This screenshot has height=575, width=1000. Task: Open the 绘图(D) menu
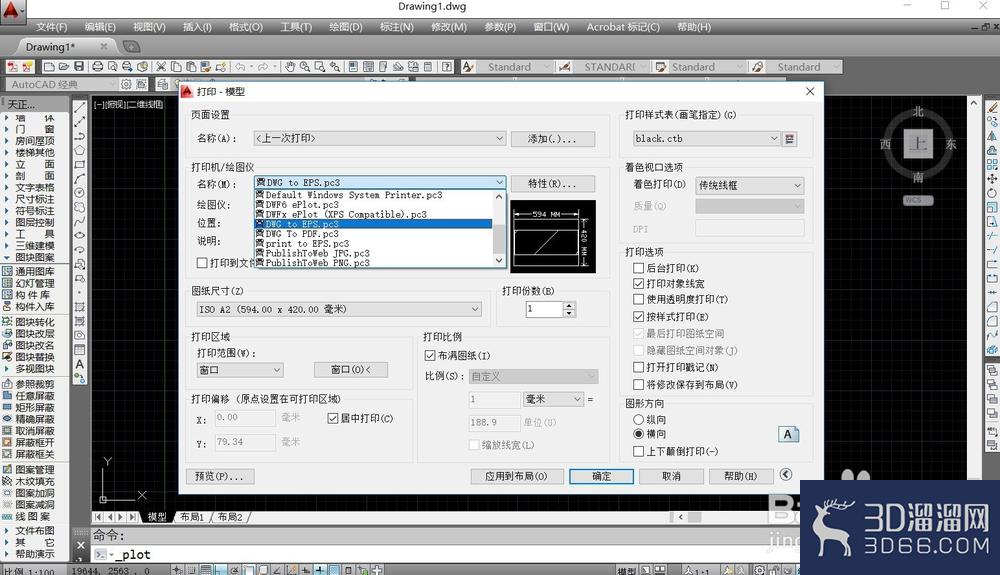pyautogui.click(x=346, y=27)
